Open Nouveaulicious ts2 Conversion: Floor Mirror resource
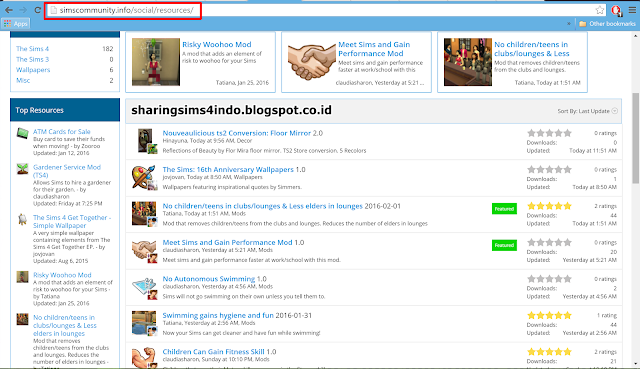 237,133
